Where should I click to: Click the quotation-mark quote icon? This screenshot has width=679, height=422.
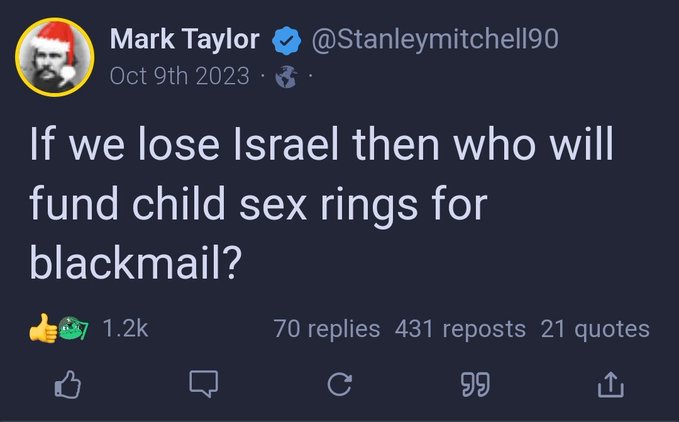(x=476, y=384)
